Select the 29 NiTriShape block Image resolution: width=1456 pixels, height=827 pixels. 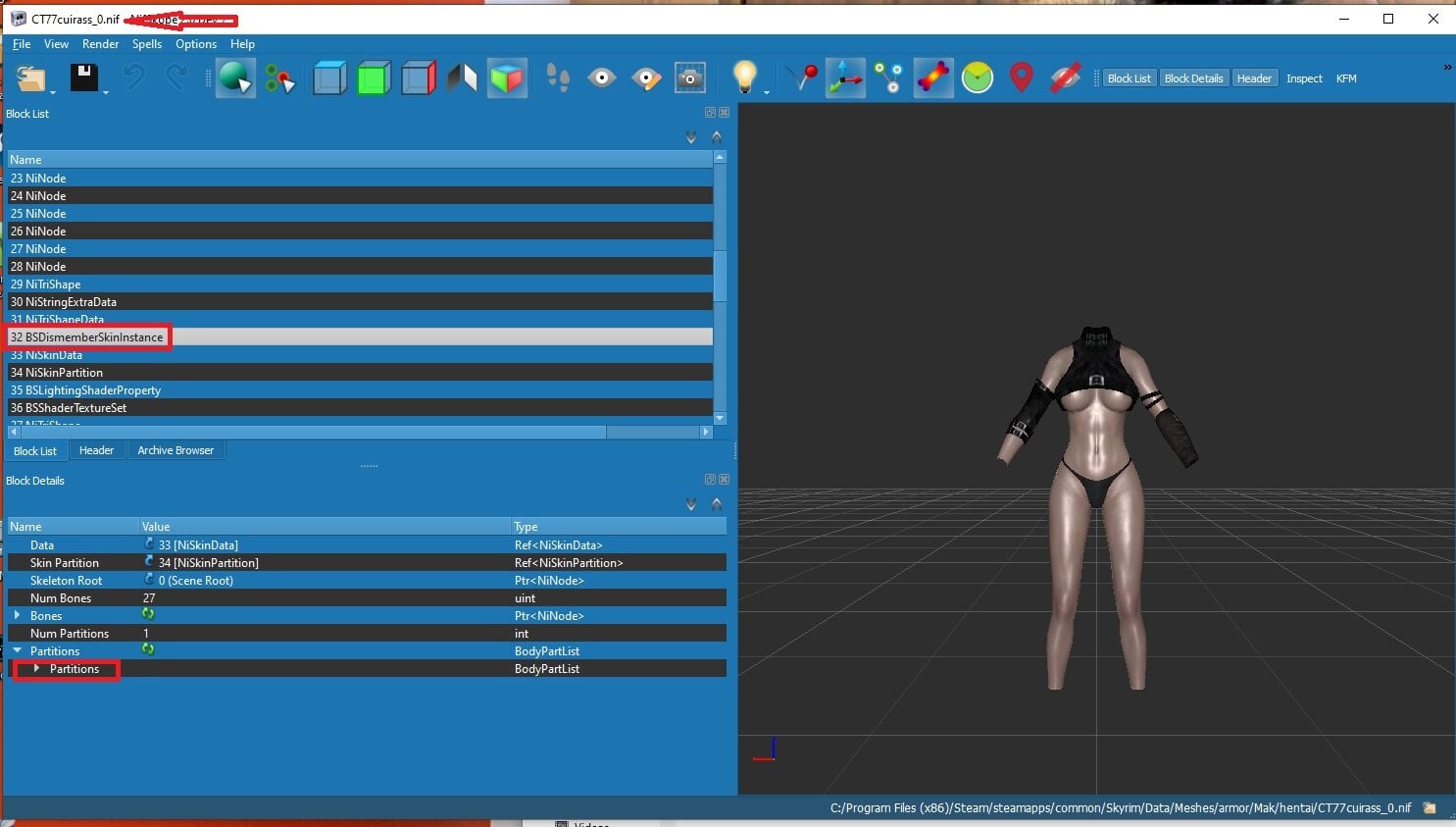tap(360, 284)
